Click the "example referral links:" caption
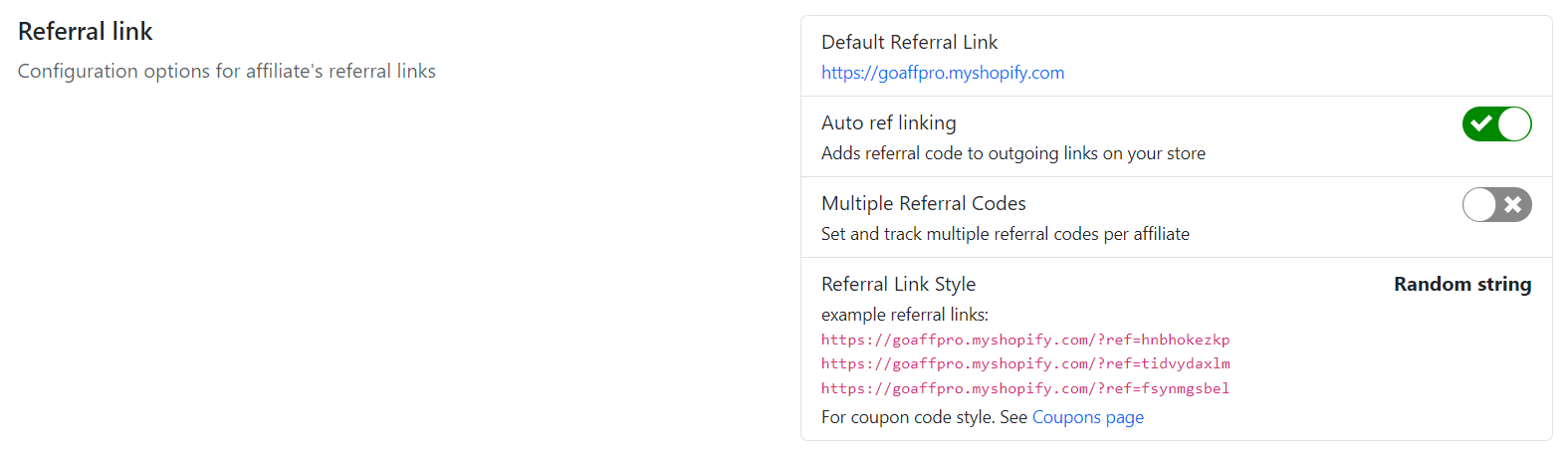Image resolution: width=1568 pixels, height=464 pixels. pyautogui.click(x=904, y=315)
